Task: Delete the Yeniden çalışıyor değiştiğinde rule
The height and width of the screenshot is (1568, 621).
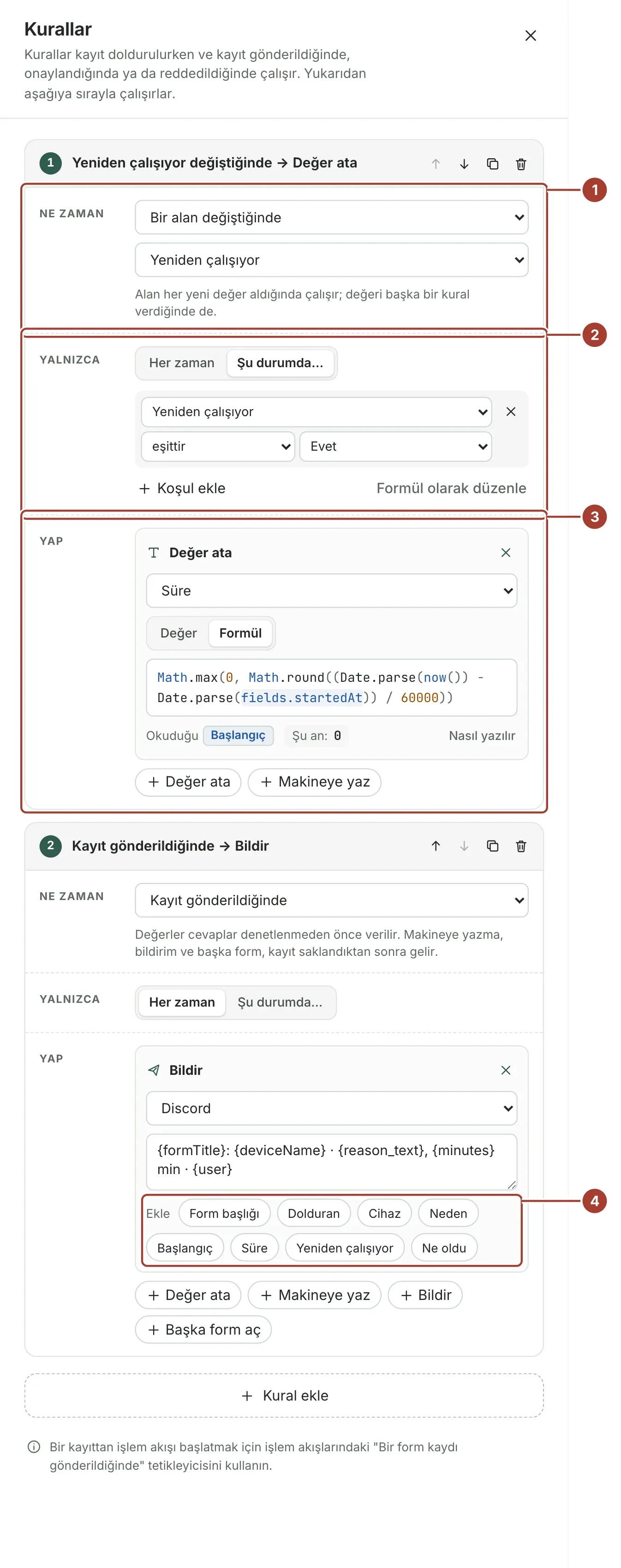Action: tap(521, 164)
